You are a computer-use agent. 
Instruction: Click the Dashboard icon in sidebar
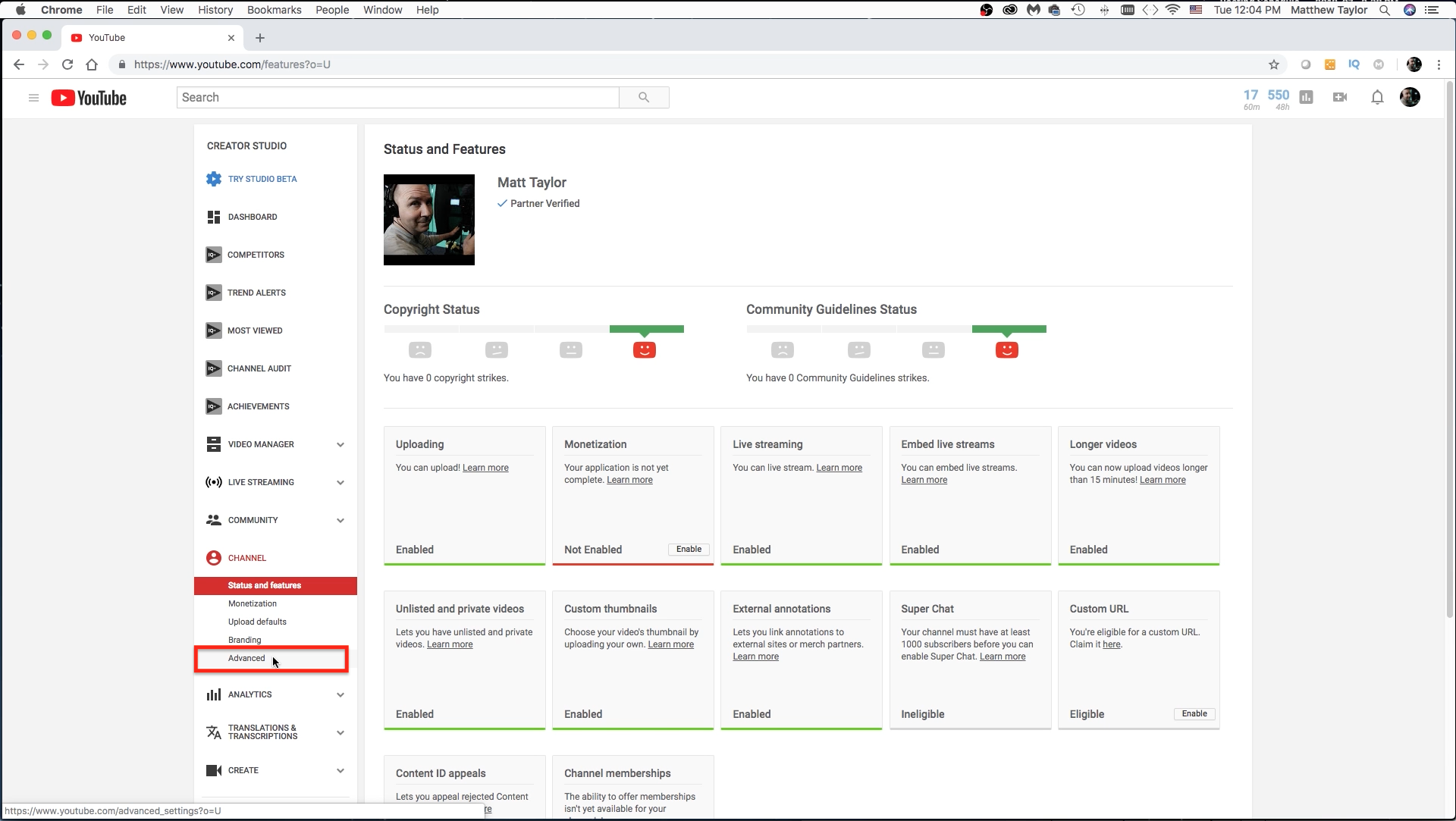pyautogui.click(x=214, y=217)
